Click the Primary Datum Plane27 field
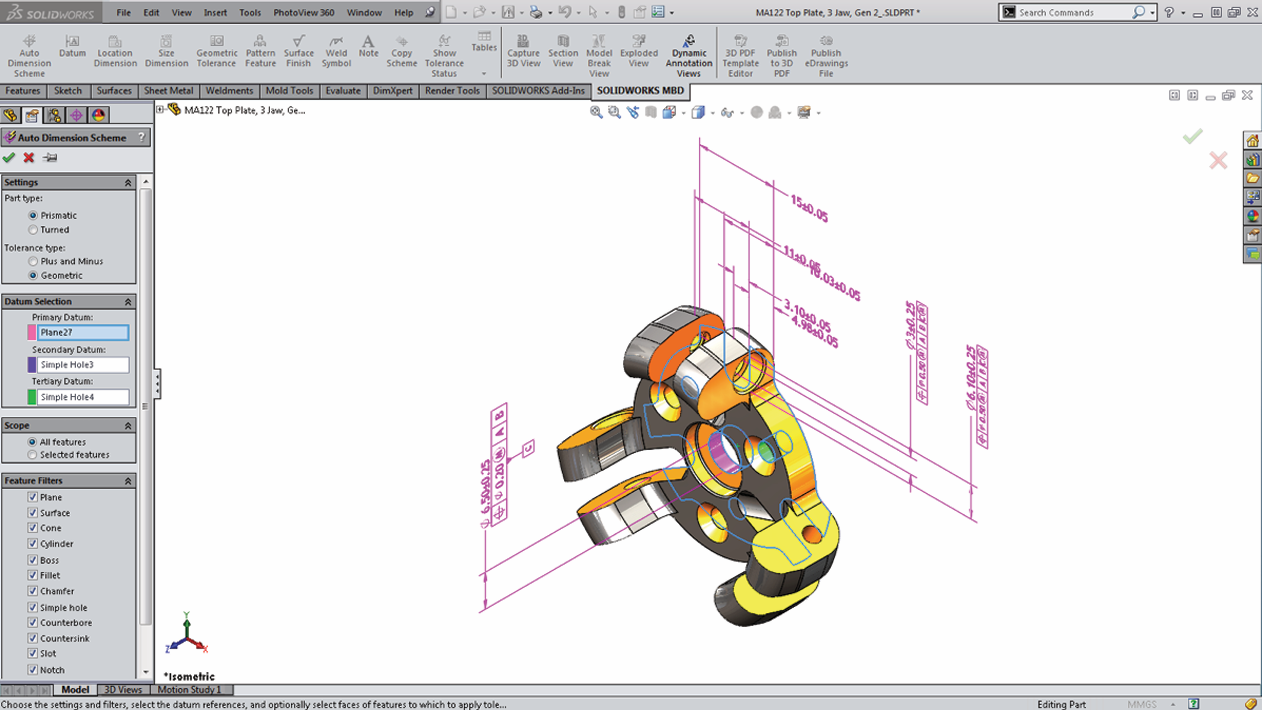This screenshot has height=710, width=1263. 84,333
